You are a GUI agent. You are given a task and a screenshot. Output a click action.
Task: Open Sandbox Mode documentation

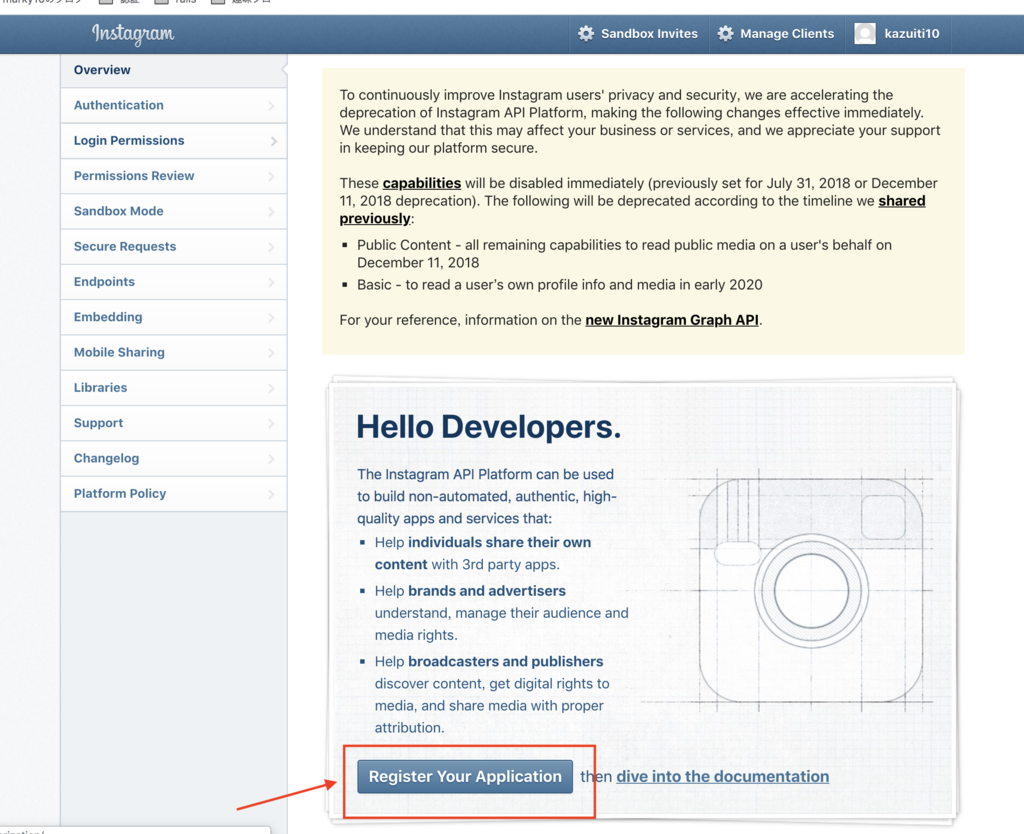[x=174, y=211]
